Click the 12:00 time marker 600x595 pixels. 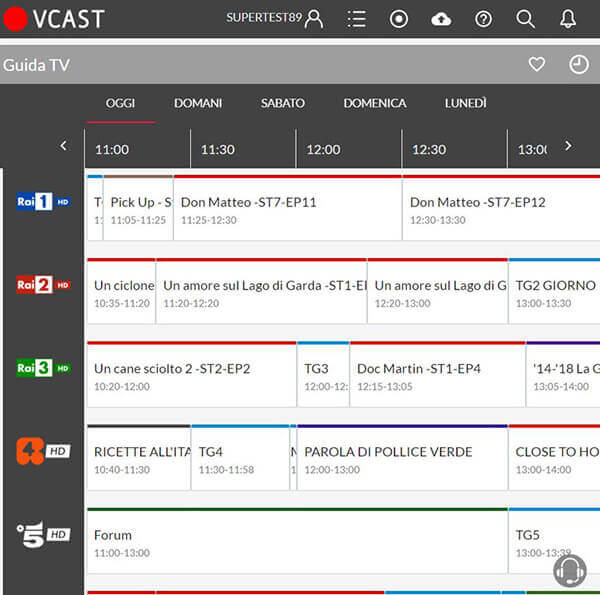[323, 150]
